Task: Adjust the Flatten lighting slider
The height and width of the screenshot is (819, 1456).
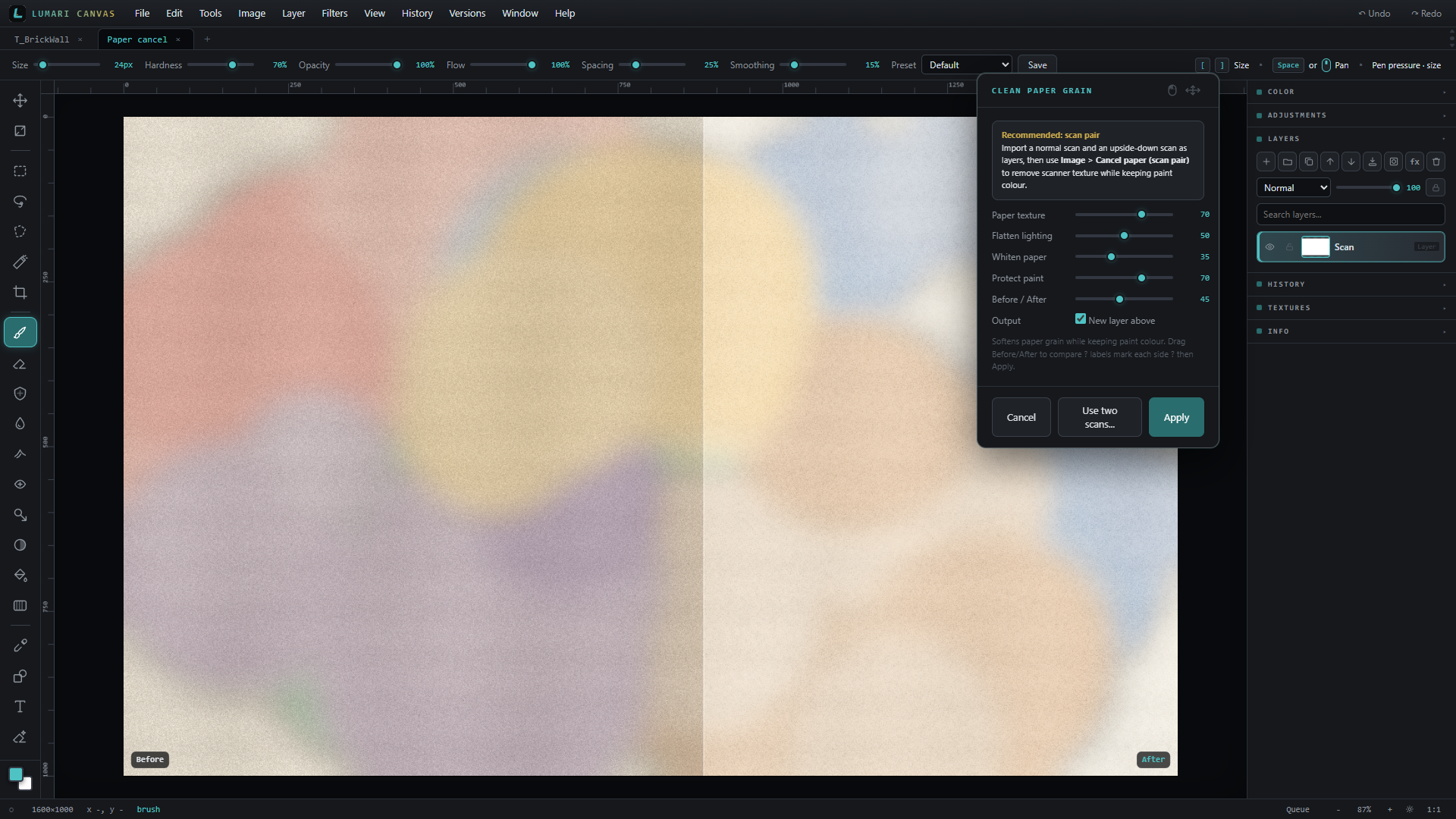Action: [x=1124, y=236]
